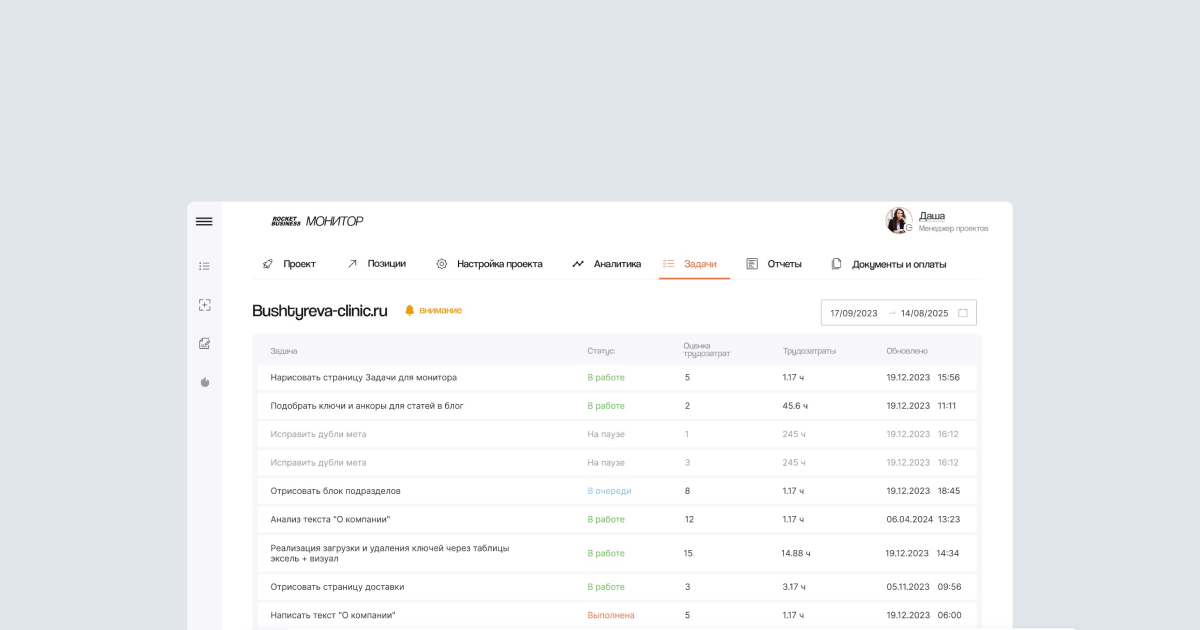Click the list icon in the left sidebar
Screen dimensions: 1200x630
click(x=204, y=266)
